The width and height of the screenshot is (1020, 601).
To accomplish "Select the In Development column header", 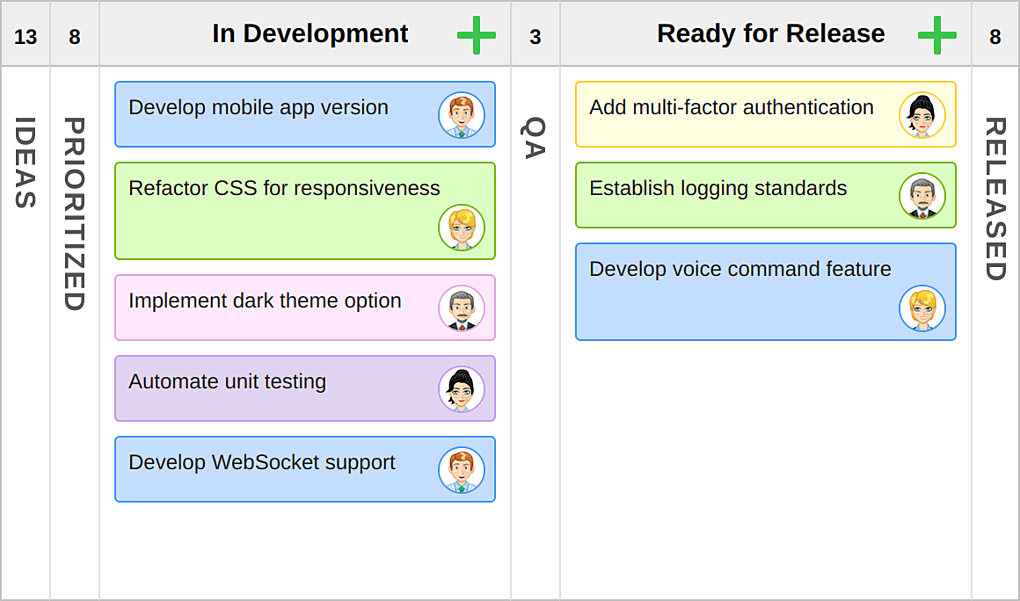I will click(310, 34).
